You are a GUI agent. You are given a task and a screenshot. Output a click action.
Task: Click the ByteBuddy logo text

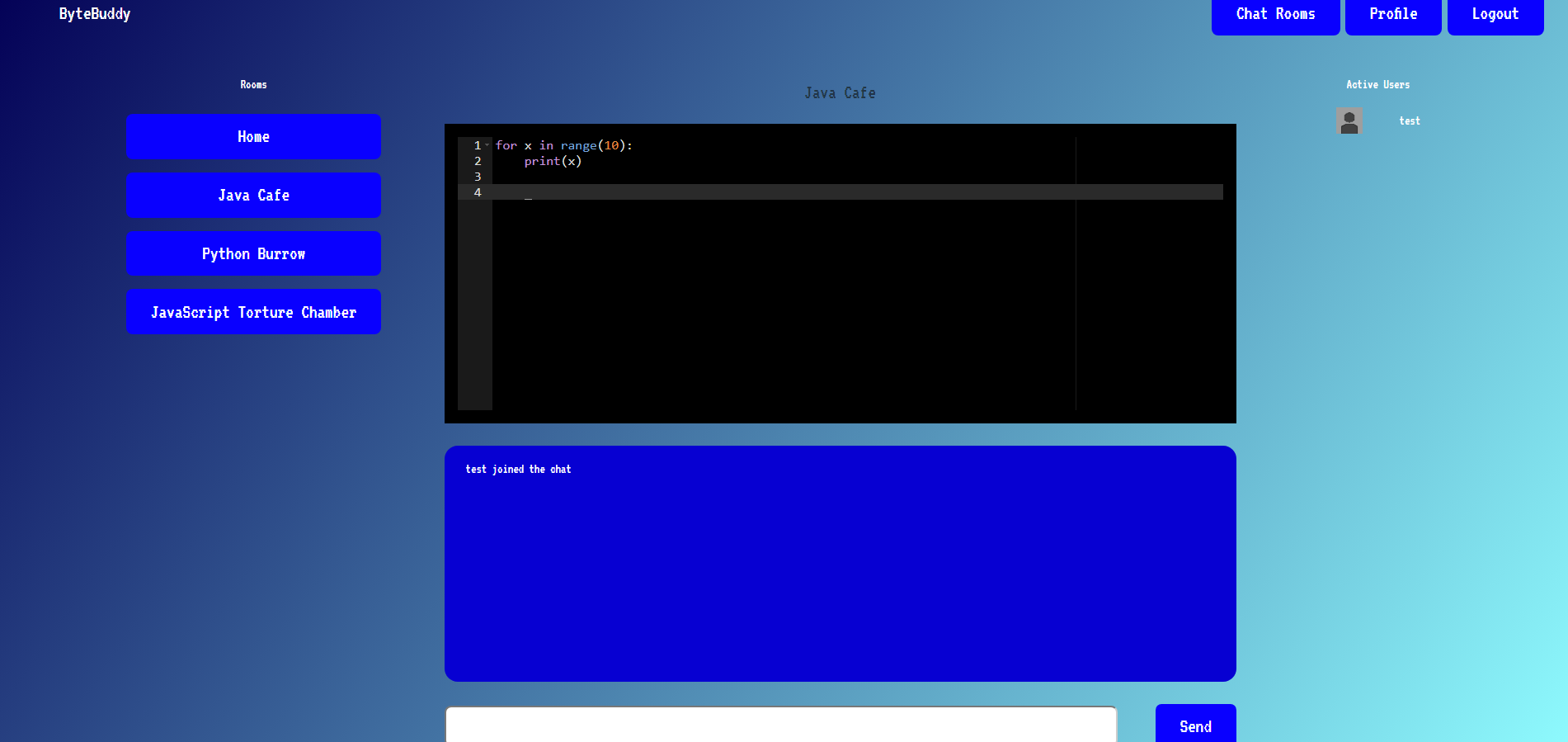point(95,14)
